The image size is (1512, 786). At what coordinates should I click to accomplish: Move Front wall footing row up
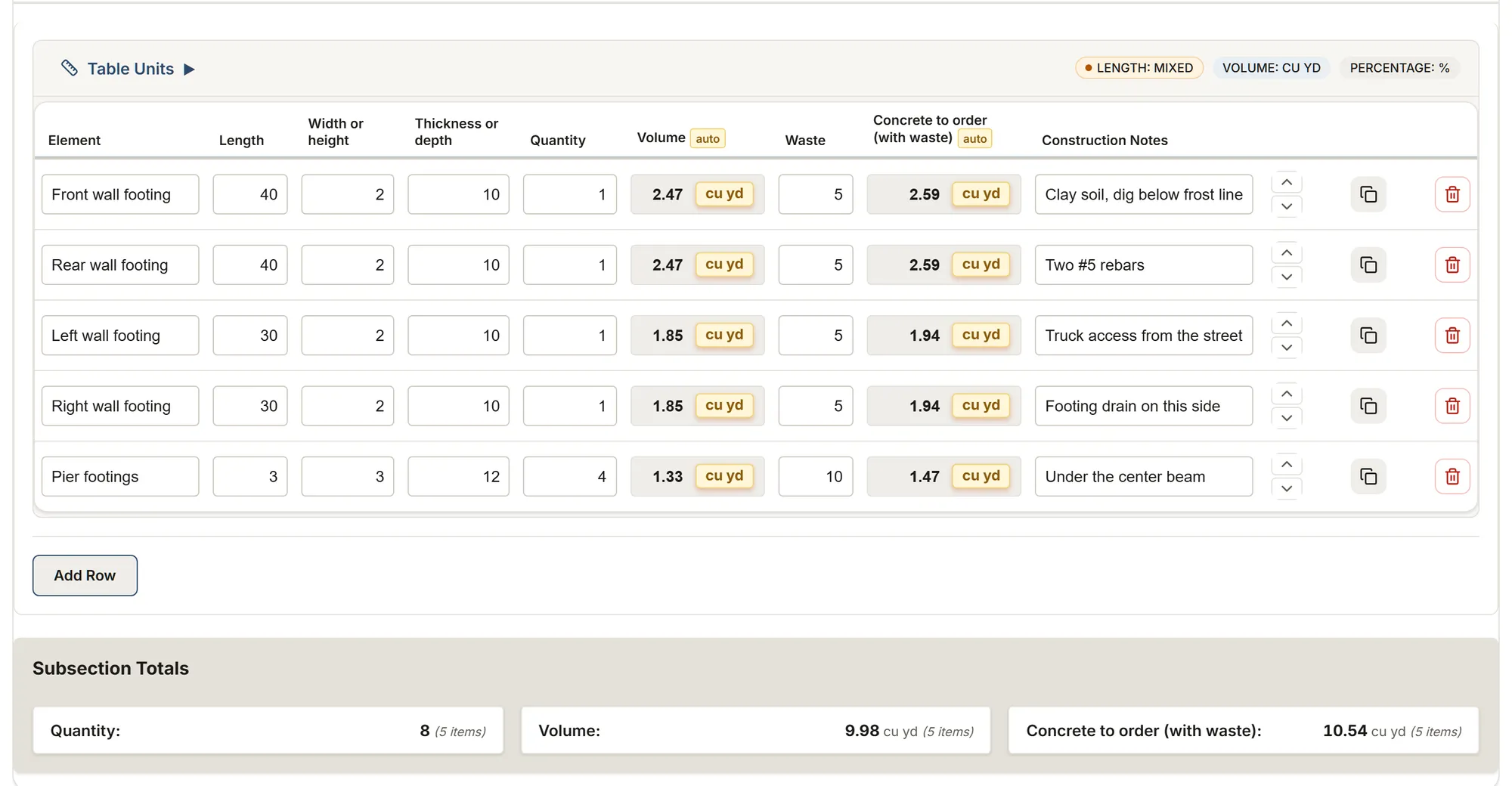point(1287,182)
